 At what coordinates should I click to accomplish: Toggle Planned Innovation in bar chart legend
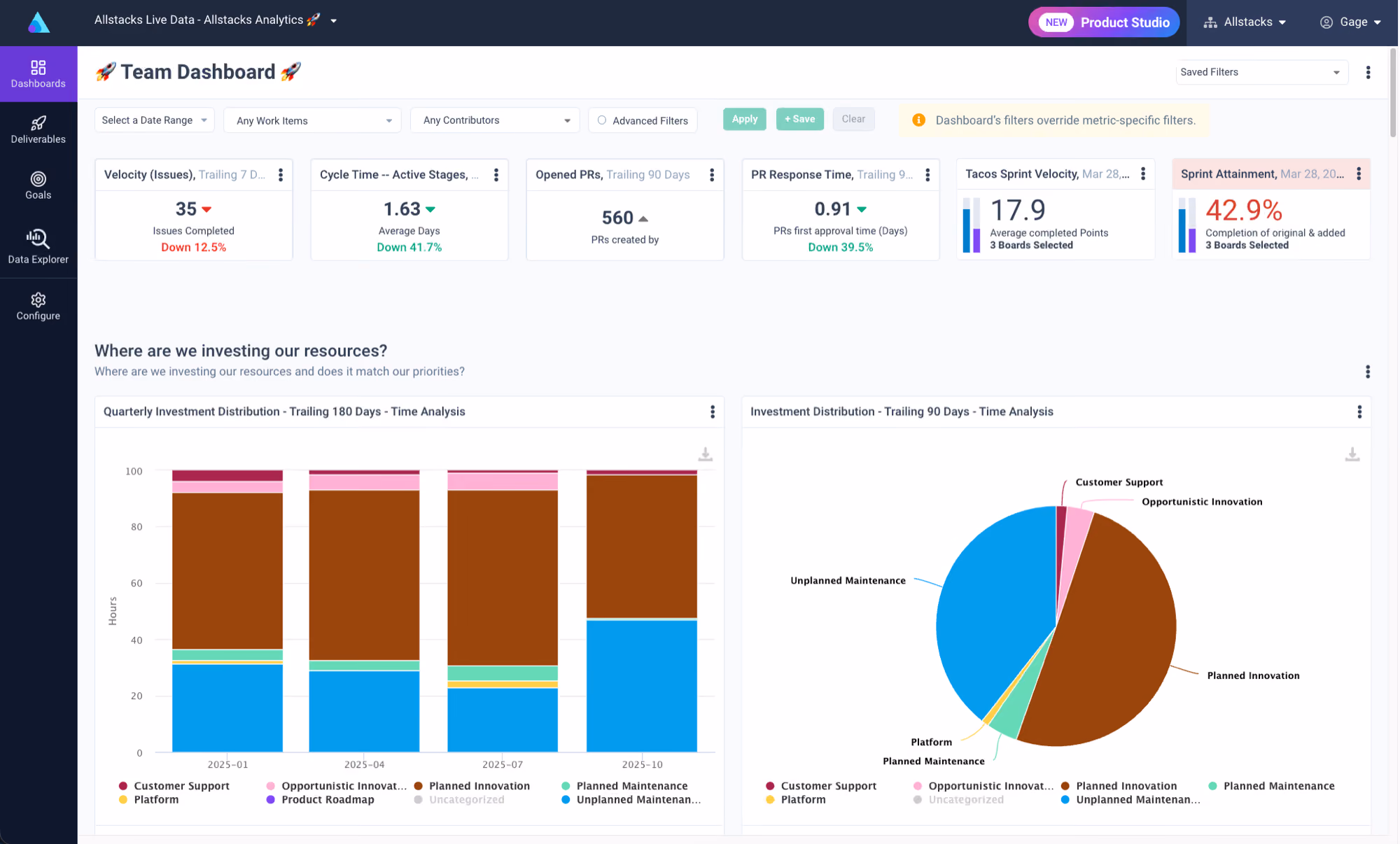472,786
